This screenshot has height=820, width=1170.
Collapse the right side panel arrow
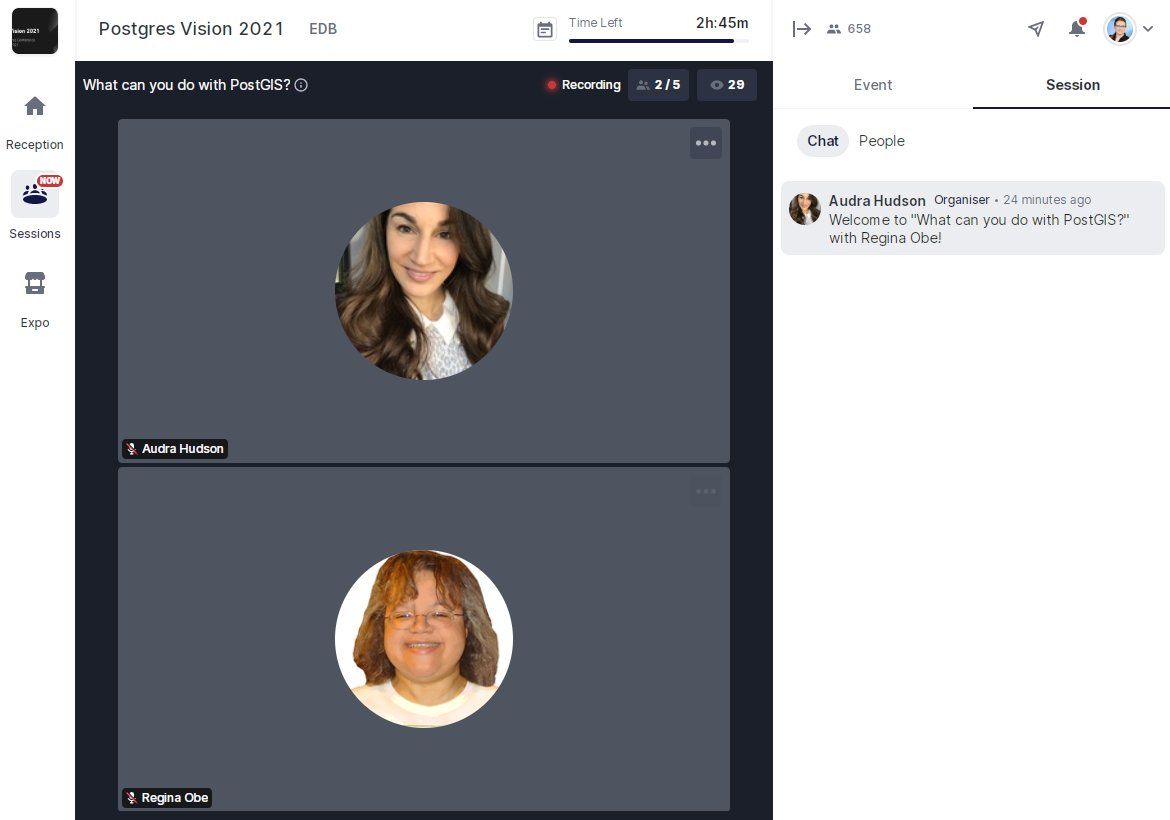801,29
